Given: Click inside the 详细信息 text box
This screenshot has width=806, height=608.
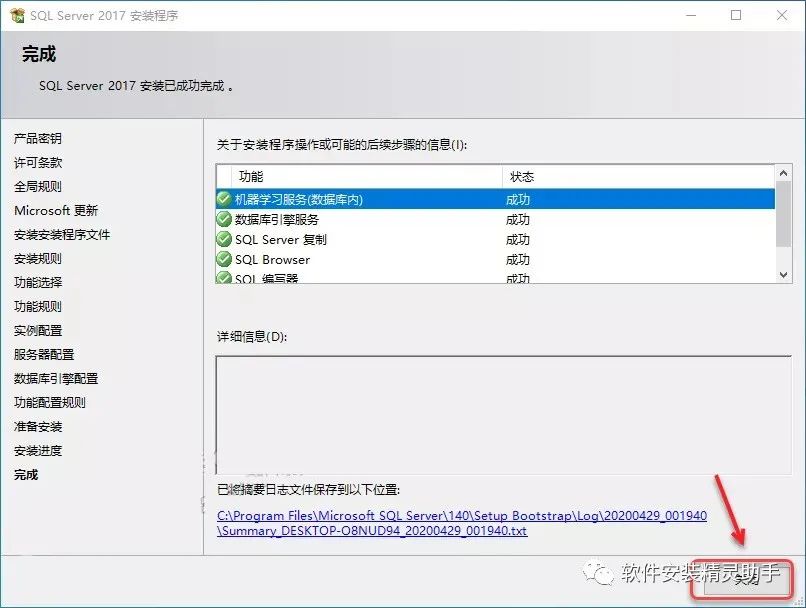Looking at the screenshot, I should click(x=503, y=415).
